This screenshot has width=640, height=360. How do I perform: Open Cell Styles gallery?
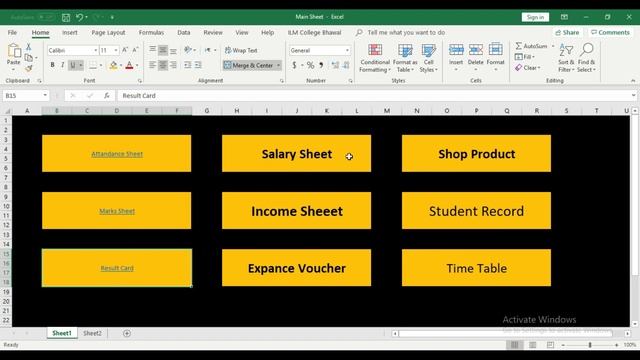[x=429, y=58]
